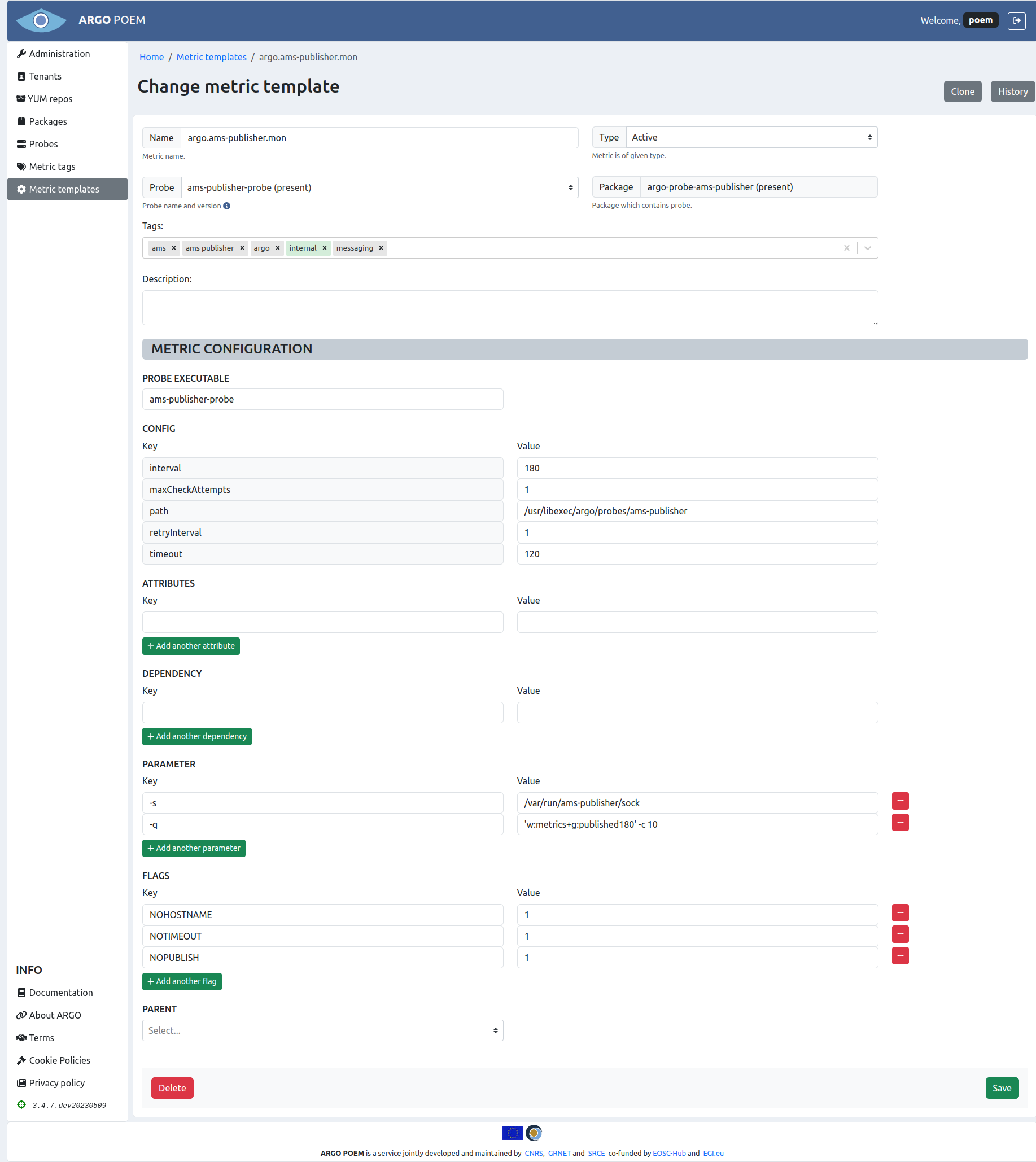Image resolution: width=1036 pixels, height=1162 pixels.
Task: Remove the NOPUBLISH flag with minus button
Action: point(900,956)
